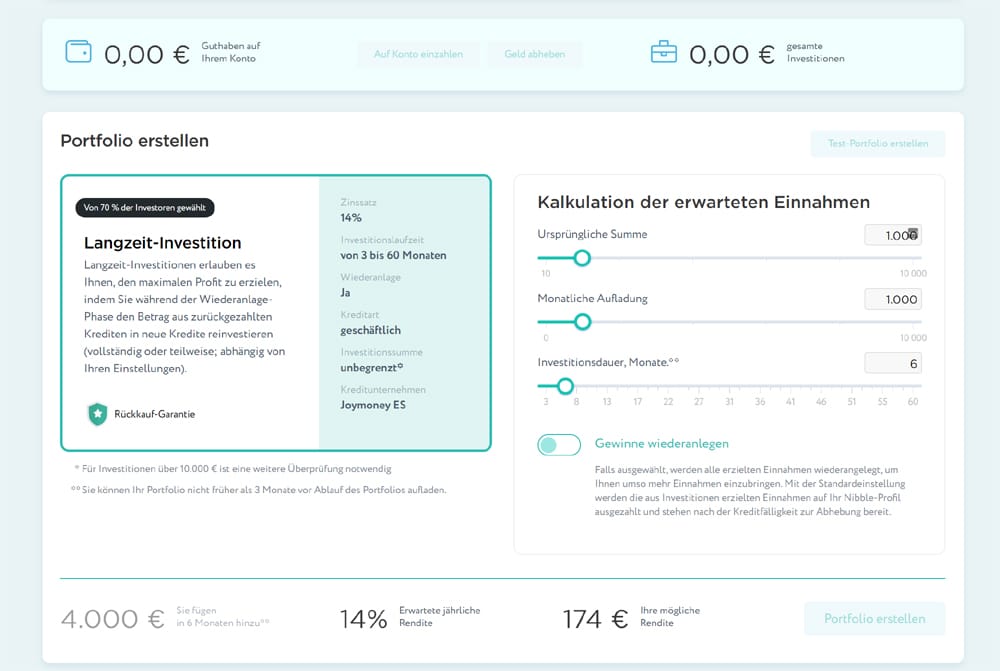
Task: Click the Rückkauf-Garantie shield star icon
Action: click(x=97, y=414)
